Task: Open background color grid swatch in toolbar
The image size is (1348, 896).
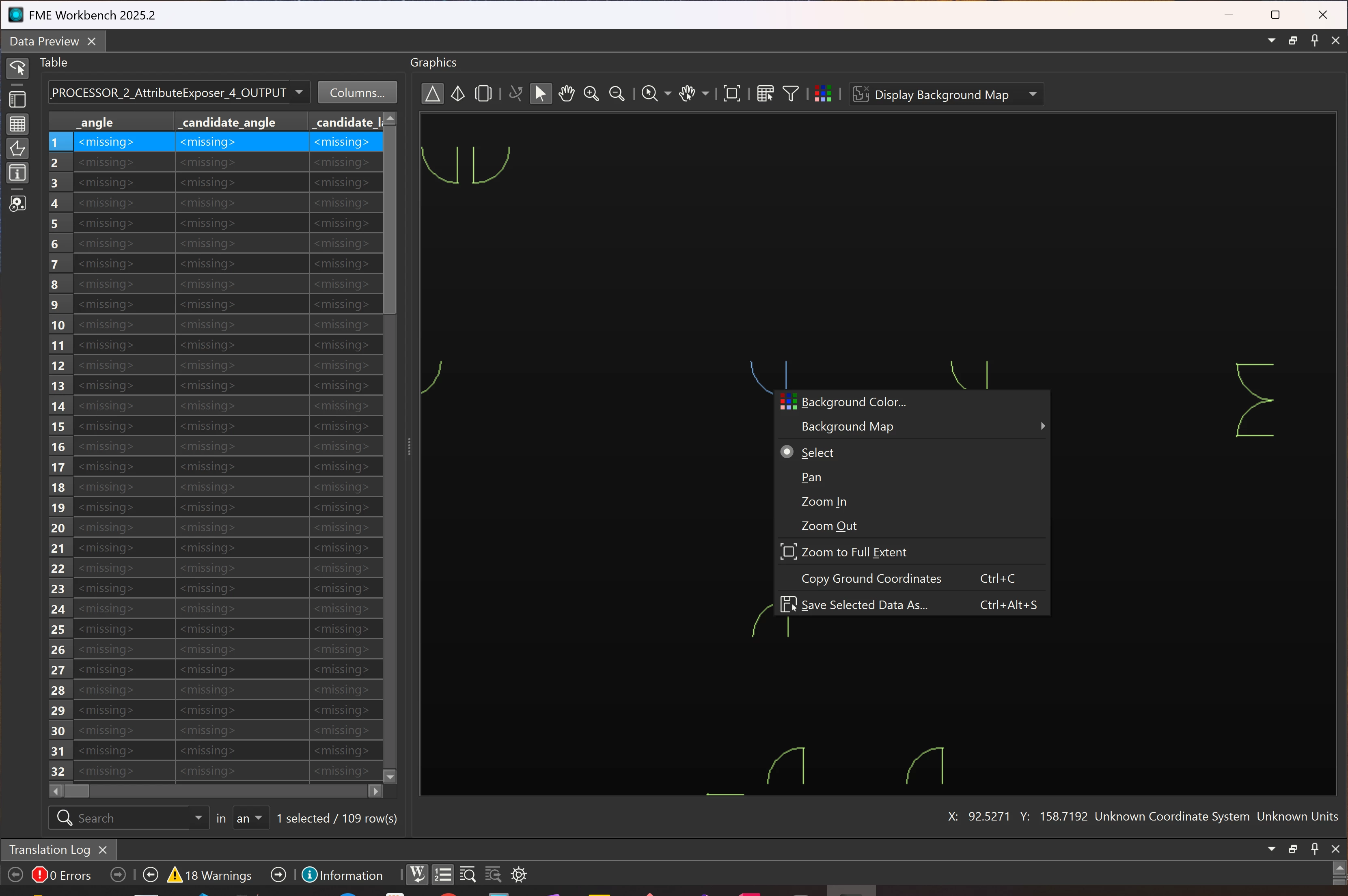Action: [822, 94]
